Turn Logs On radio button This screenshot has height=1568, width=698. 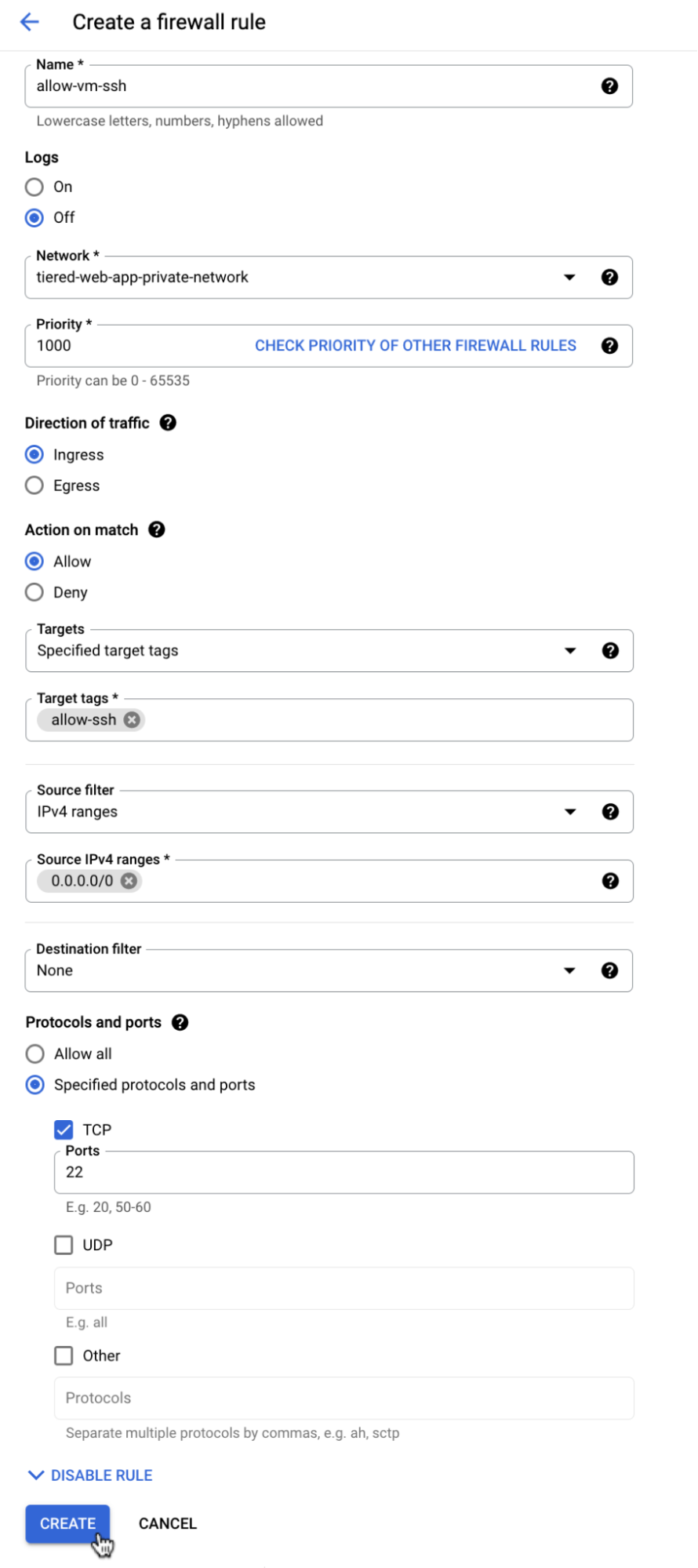pos(35,187)
